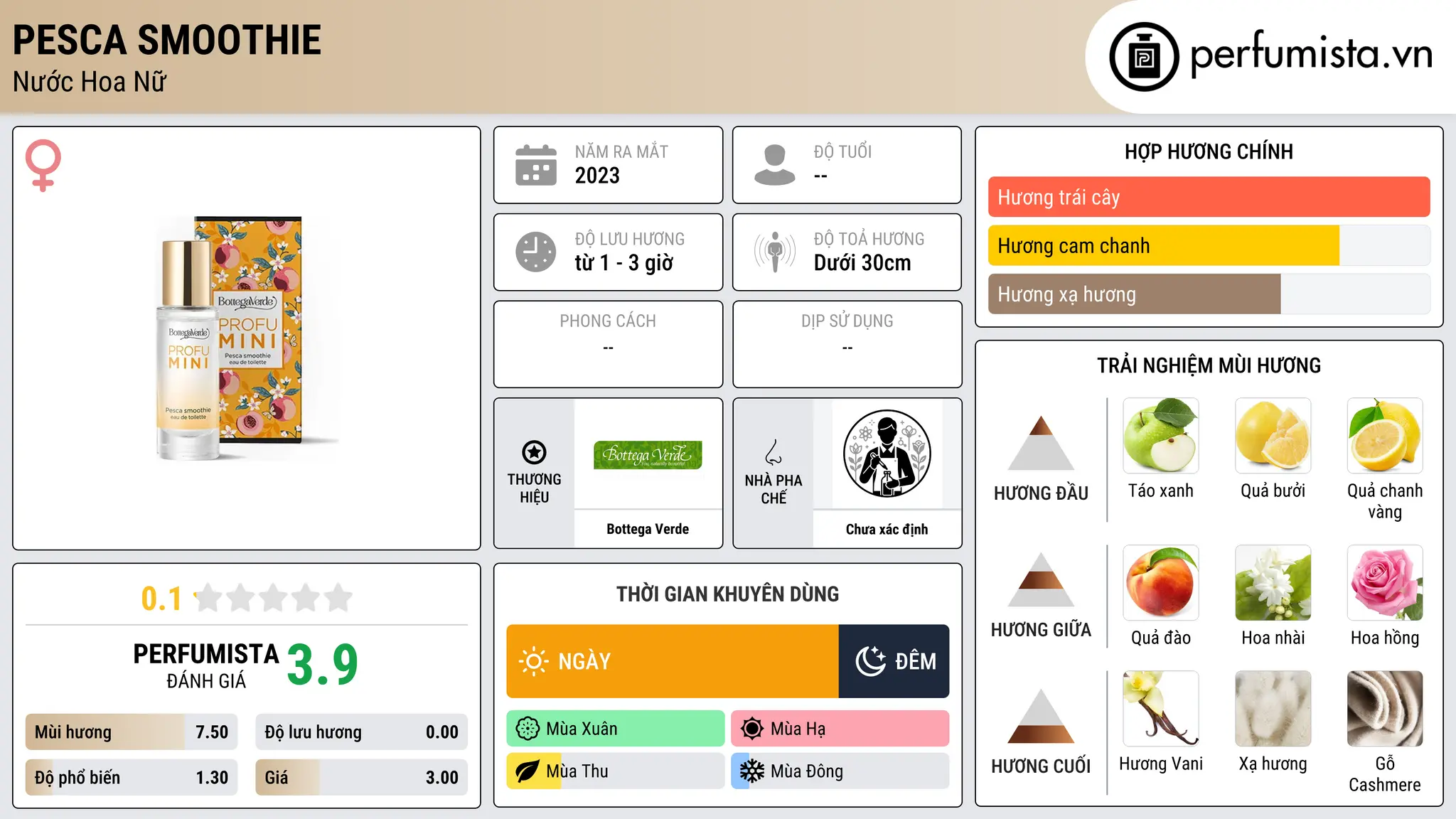Viewport: 1456px width, 819px height.
Task: Click the HỢP HƯƠNG CHÍNH heading
Action: pyautogui.click(x=1209, y=151)
